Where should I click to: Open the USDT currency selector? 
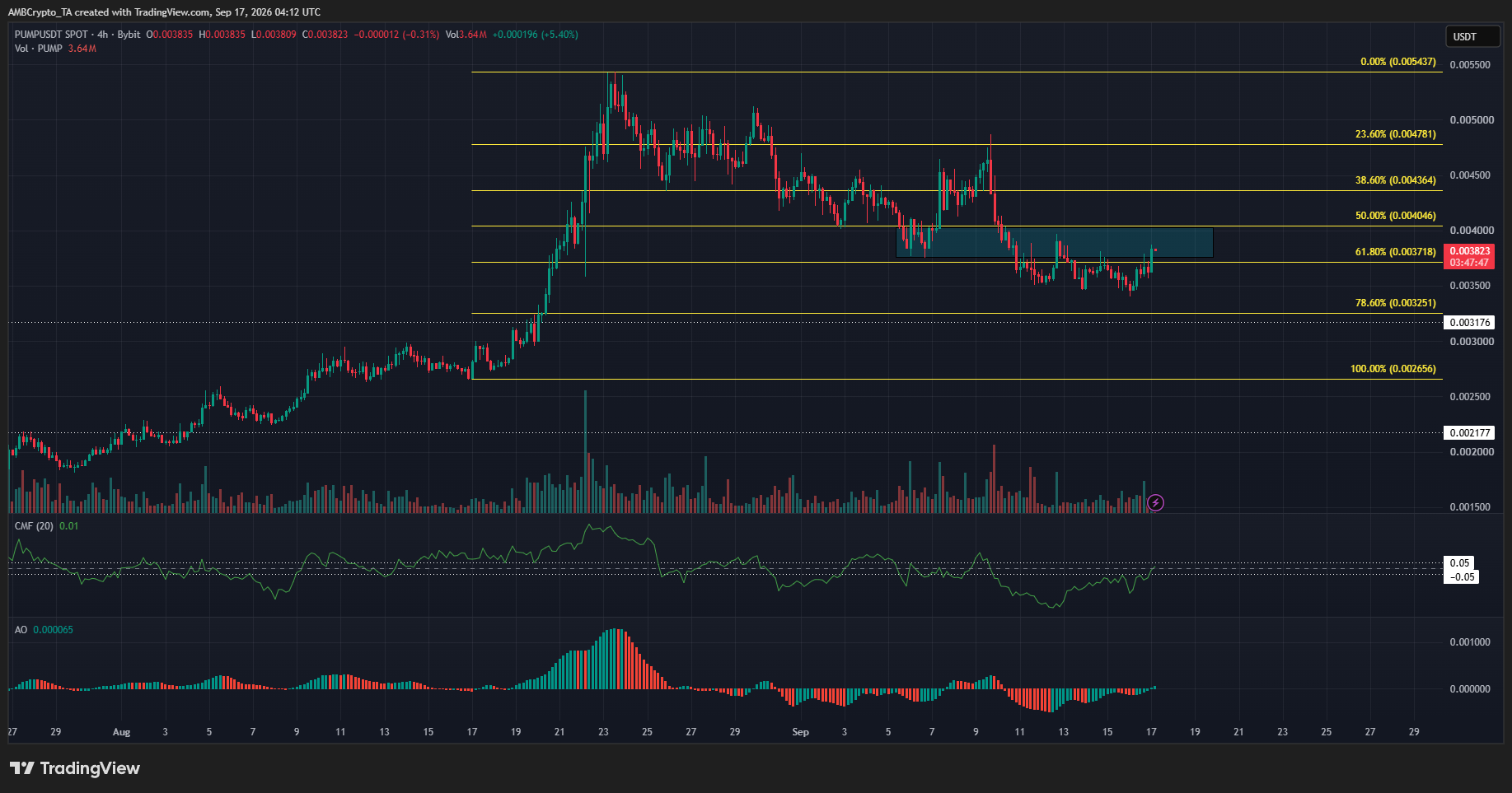tap(1473, 36)
